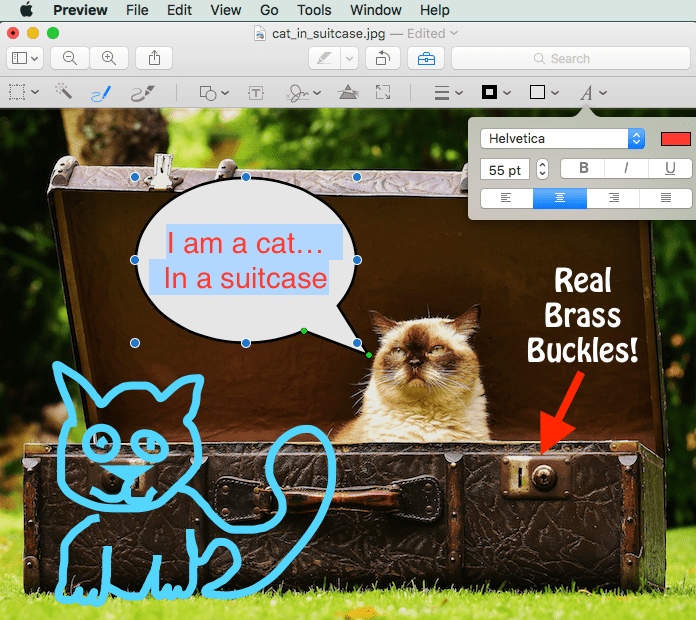This screenshot has height=620, width=696.
Task: Open the Tools menu
Action: click(x=314, y=10)
